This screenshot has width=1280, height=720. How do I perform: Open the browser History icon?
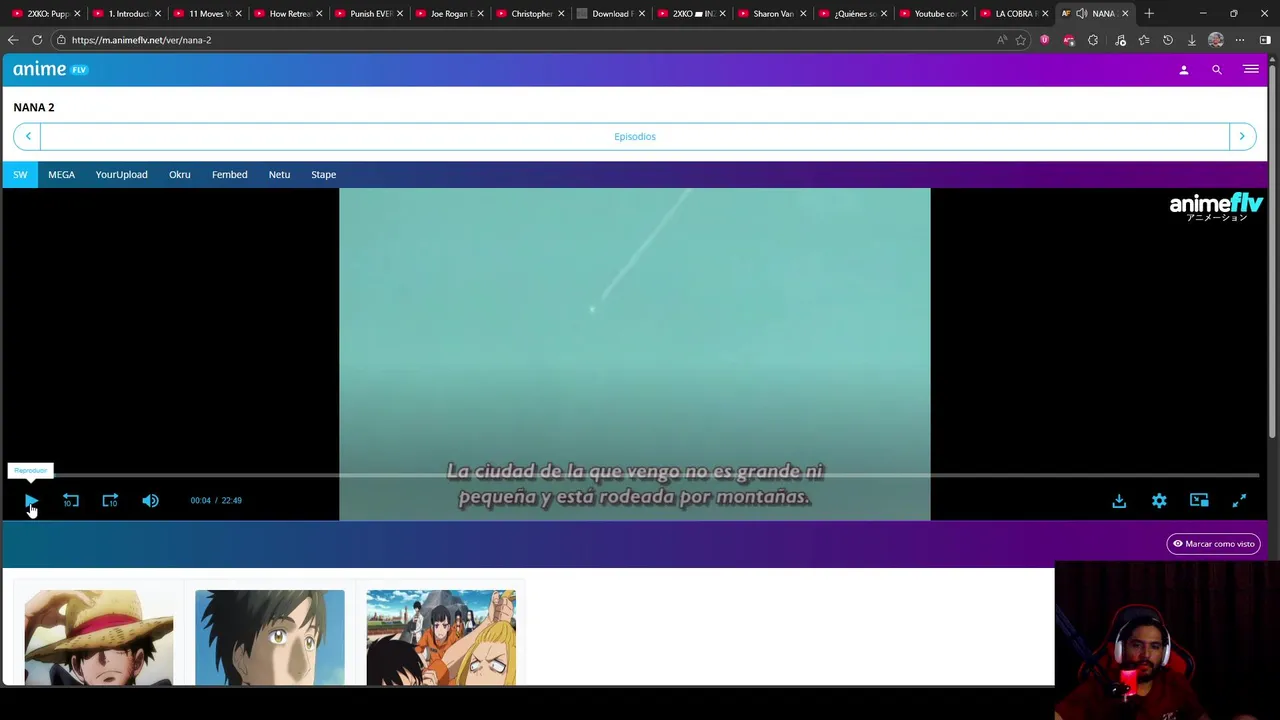[x=1167, y=40]
